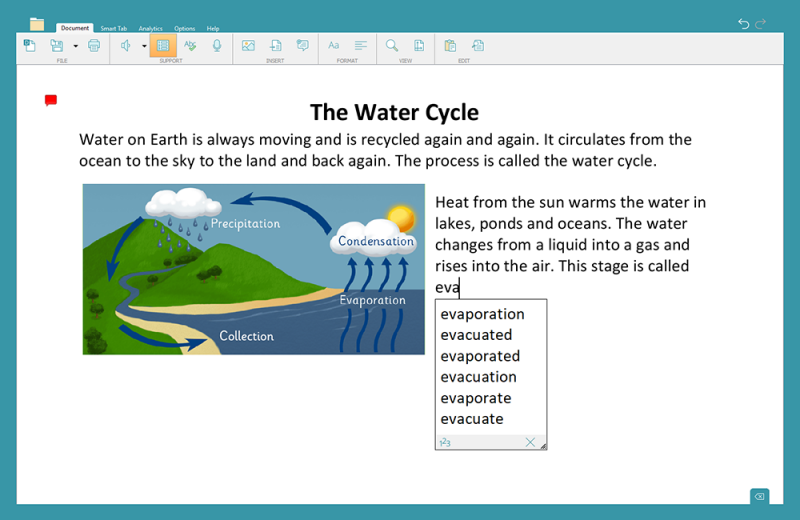Click the new document icon

tap(30, 46)
